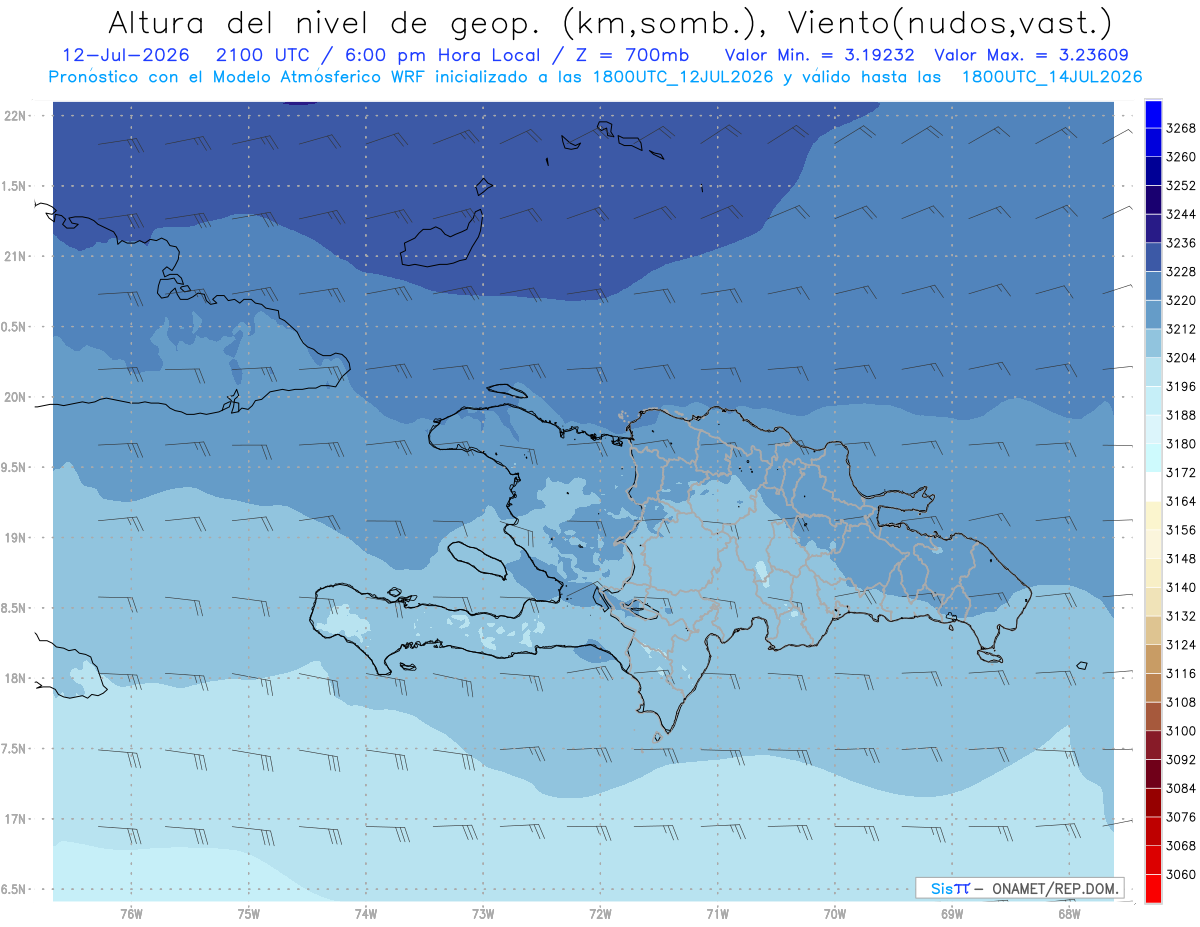The width and height of the screenshot is (1200, 927).
Task: Click the chart title 'Altura del nivel de geop.'
Action: click(327, 22)
